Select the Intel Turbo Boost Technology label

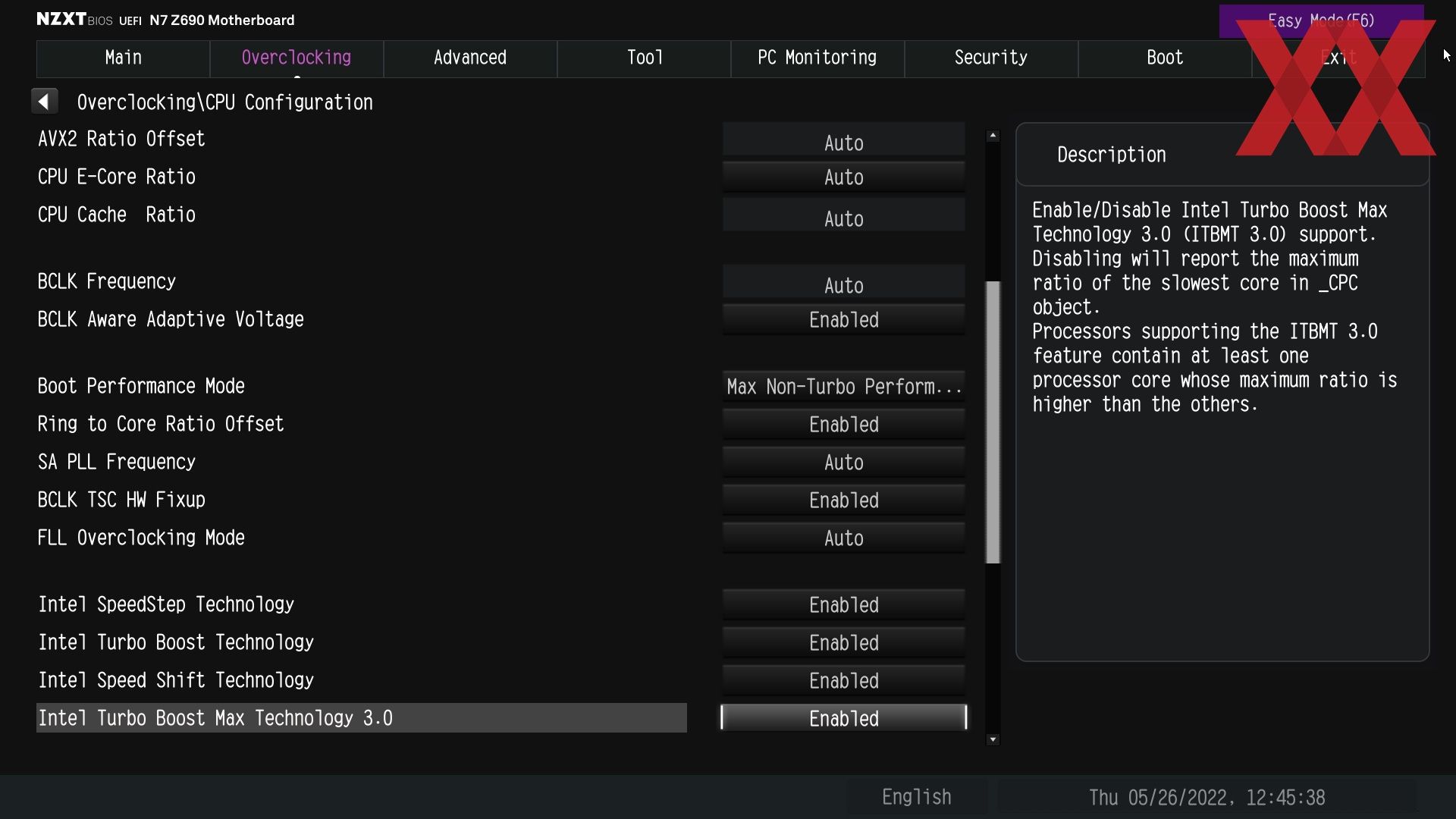click(x=176, y=642)
